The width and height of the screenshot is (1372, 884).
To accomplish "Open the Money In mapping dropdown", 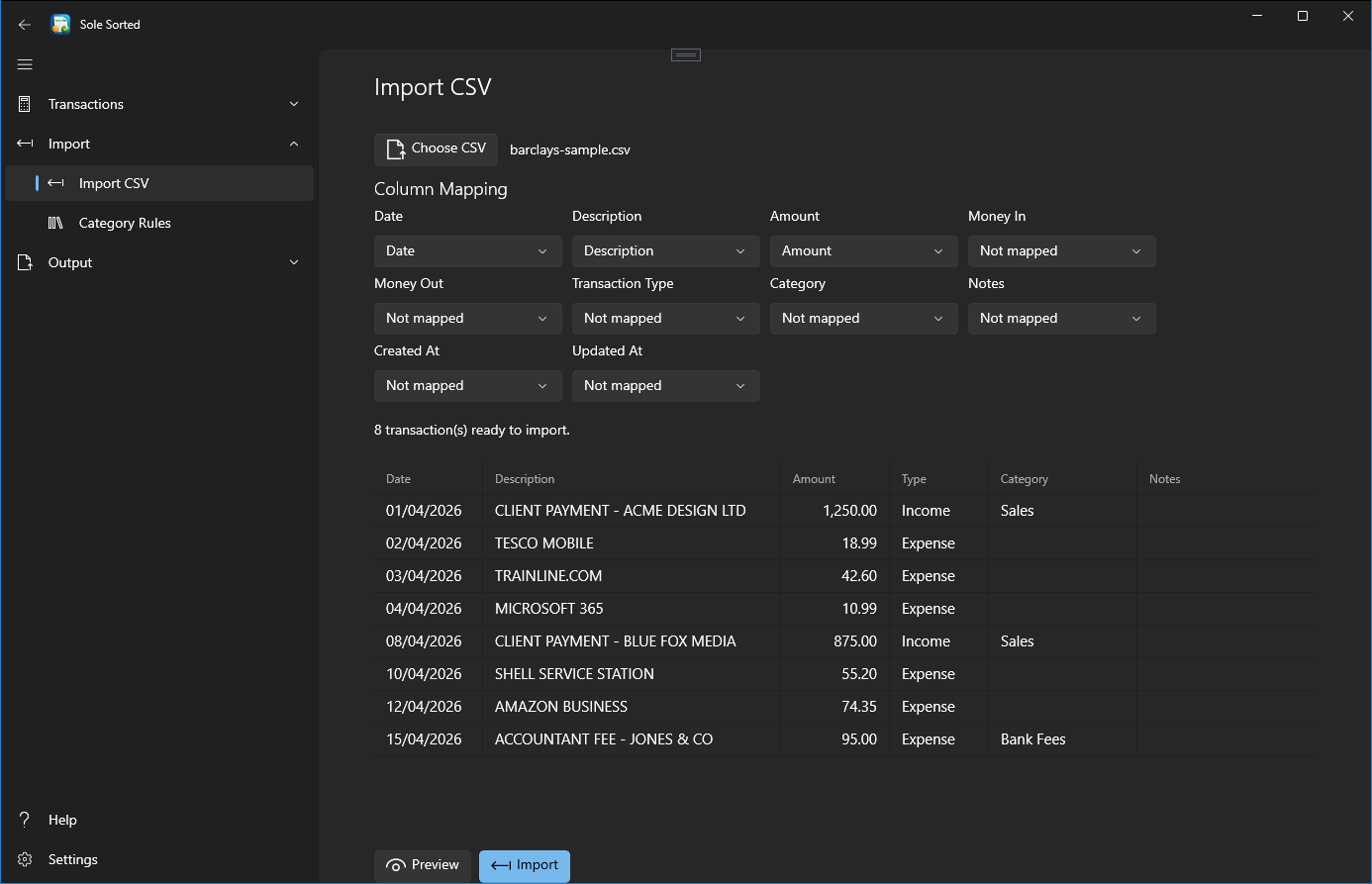I will click(x=1062, y=251).
